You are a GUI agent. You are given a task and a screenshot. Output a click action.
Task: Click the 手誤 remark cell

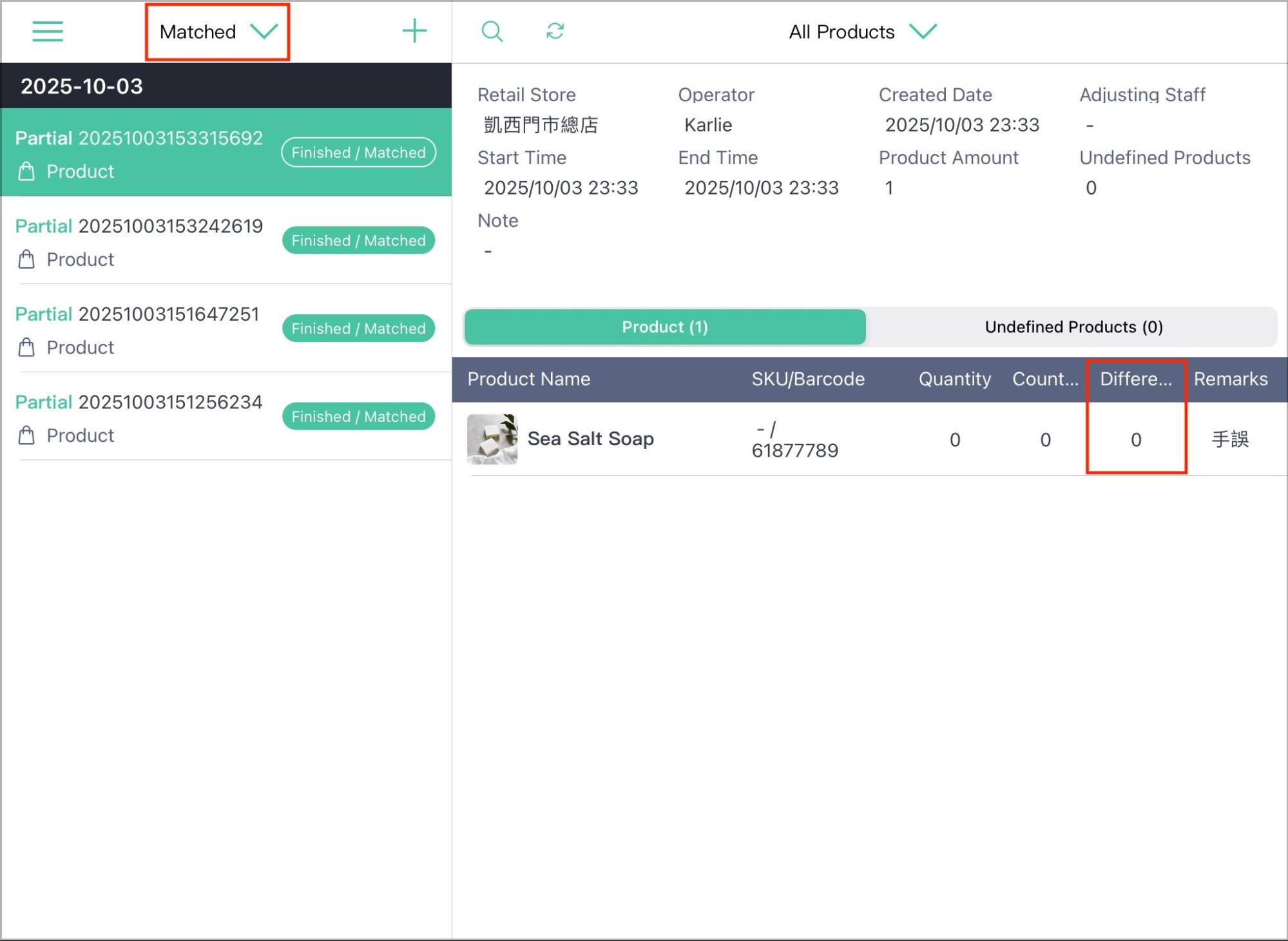pos(1231,439)
